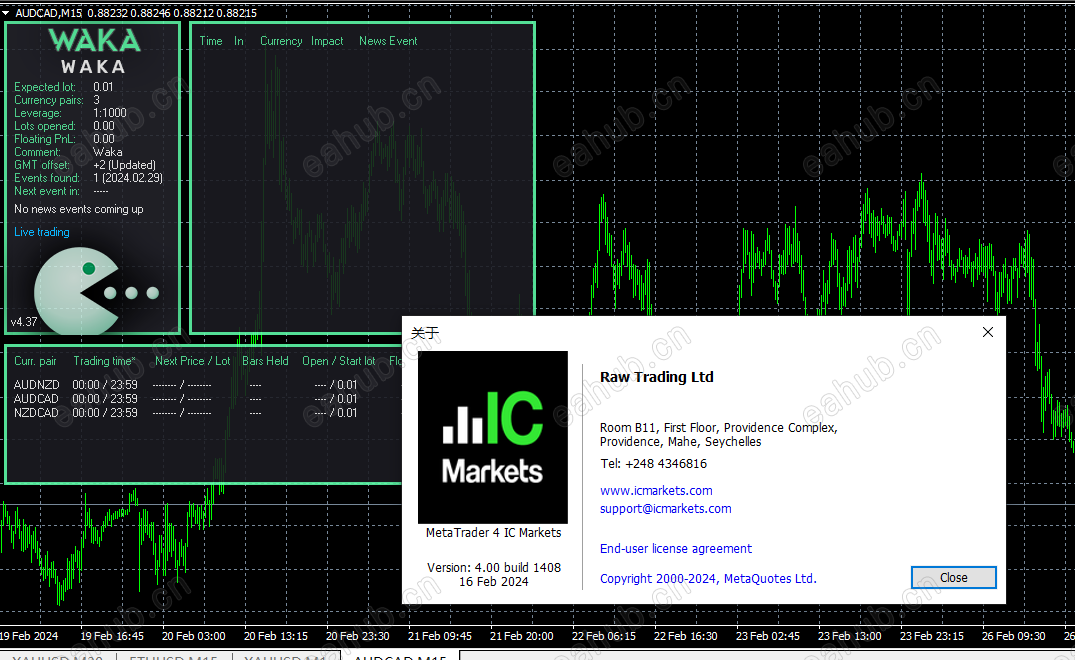Image resolution: width=1075 pixels, height=660 pixels.
Task: Click the Copyright MetaQuotes Ltd. link
Action: tap(708, 578)
